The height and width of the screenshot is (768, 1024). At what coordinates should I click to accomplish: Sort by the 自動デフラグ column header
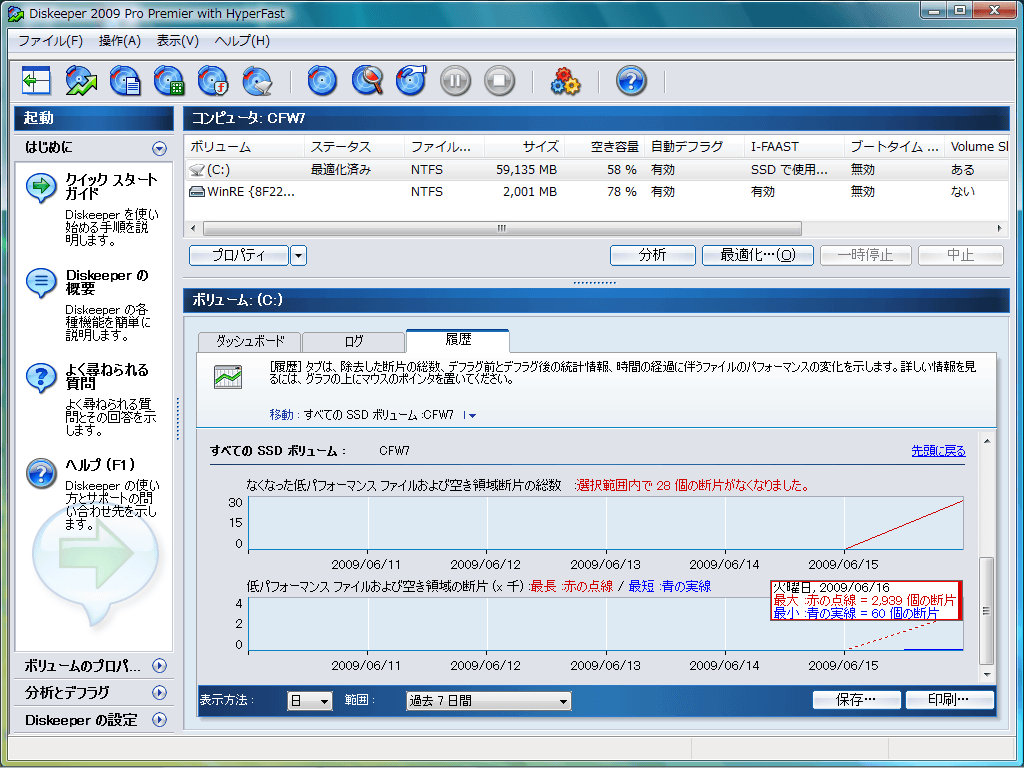[x=695, y=147]
